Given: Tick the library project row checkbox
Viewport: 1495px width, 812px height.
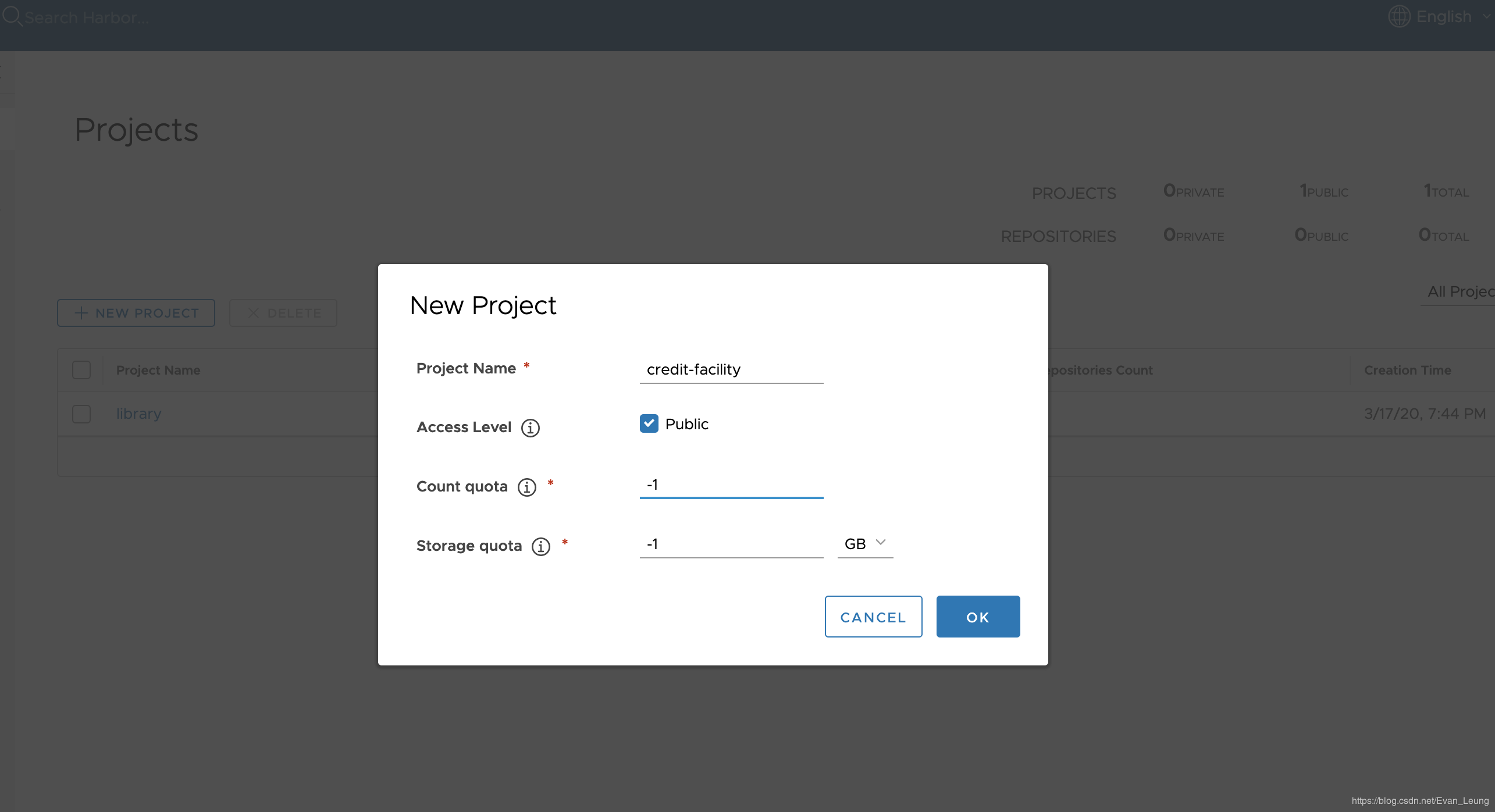Looking at the screenshot, I should point(81,414).
